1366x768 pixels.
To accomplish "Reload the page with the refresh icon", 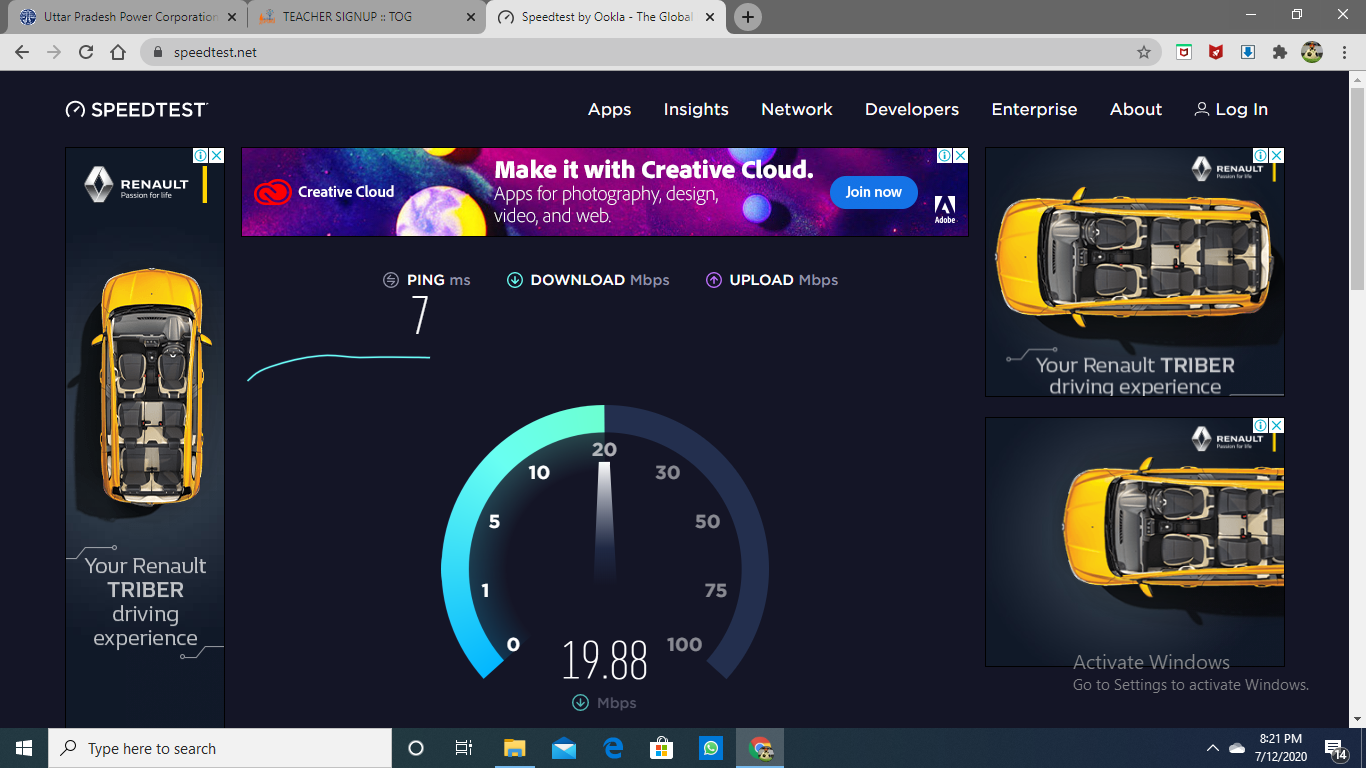I will point(86,52).
